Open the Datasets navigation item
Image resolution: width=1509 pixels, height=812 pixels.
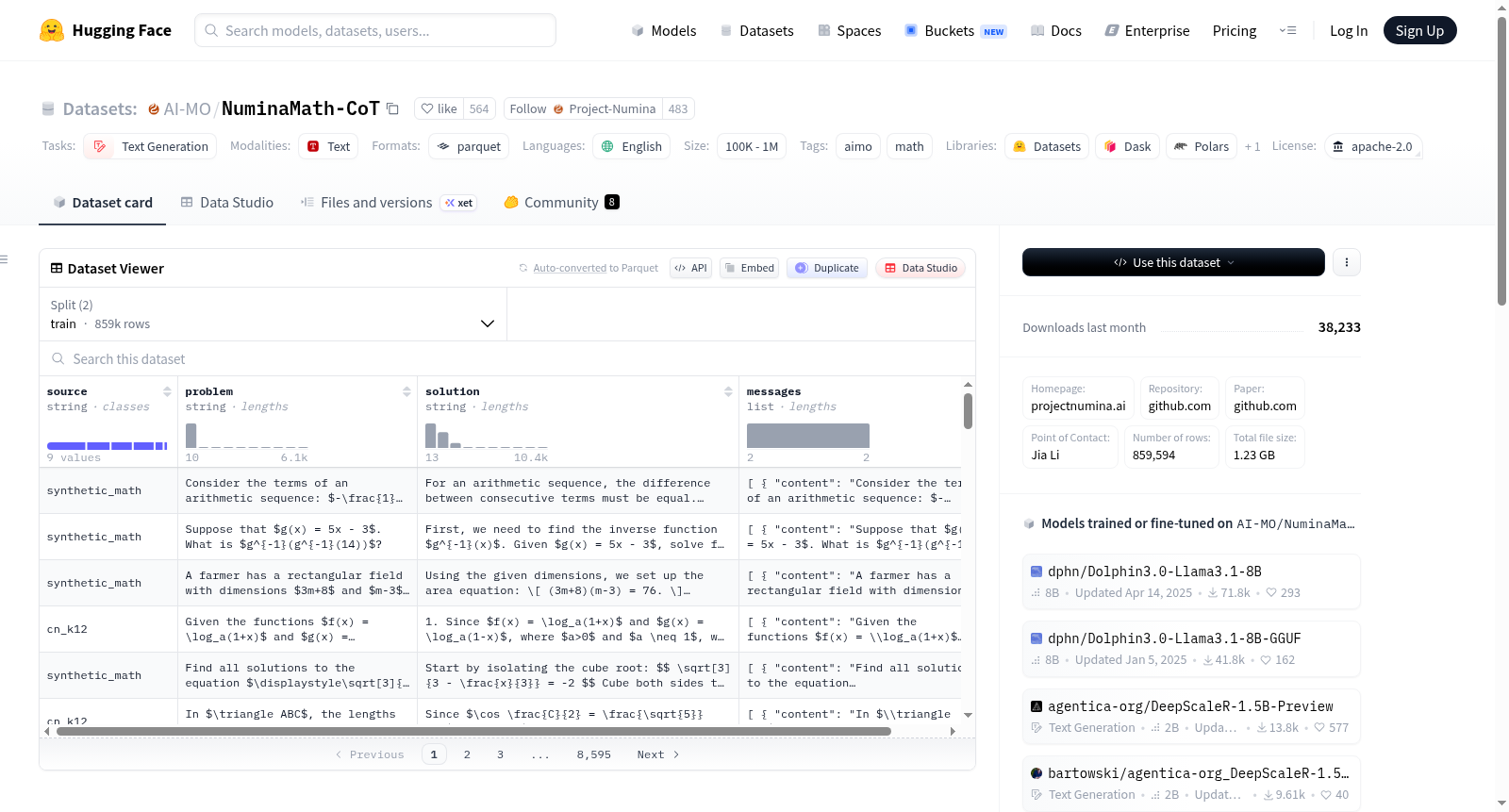[756, 30]
